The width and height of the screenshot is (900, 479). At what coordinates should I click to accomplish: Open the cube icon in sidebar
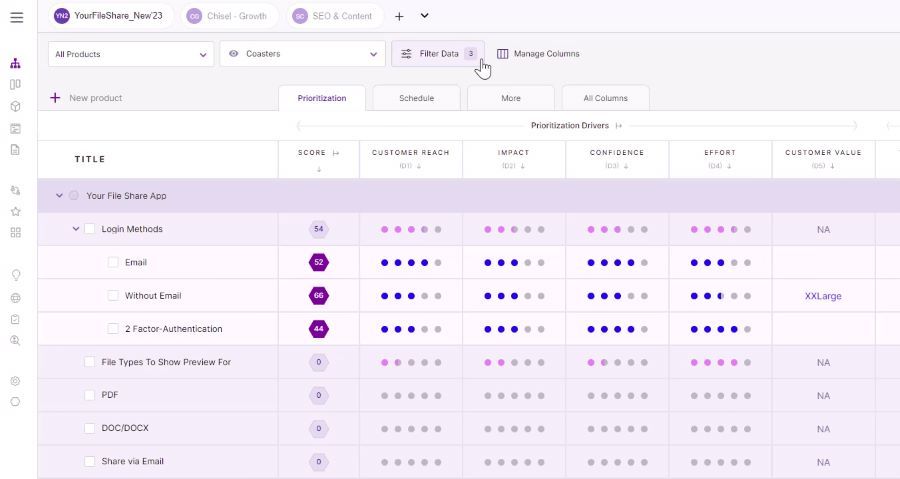pos(15,106)
